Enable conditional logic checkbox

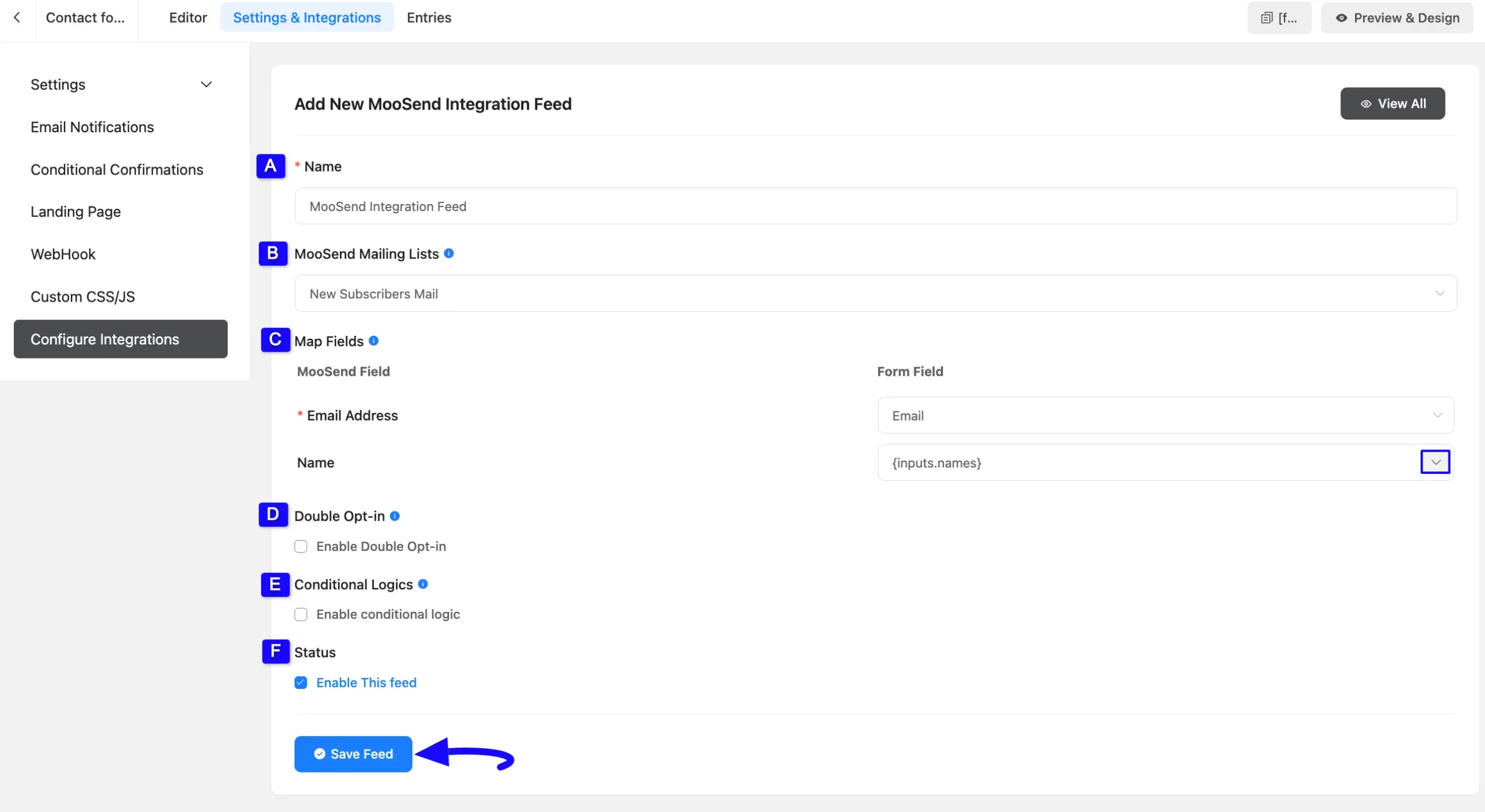tap(300, 614)
